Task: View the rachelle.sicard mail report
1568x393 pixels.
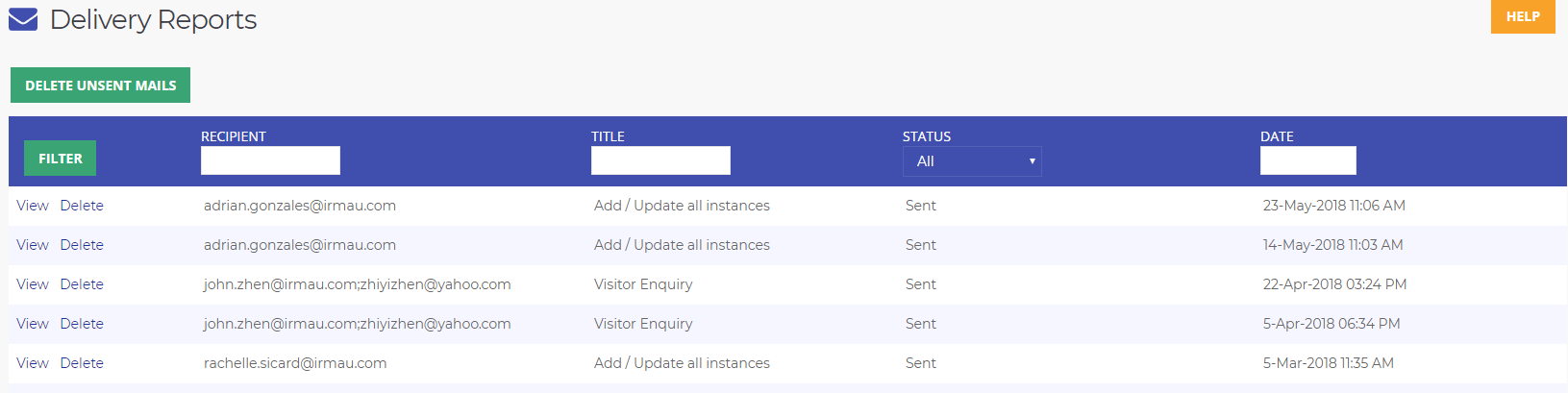Action: (x=33, y=363)
